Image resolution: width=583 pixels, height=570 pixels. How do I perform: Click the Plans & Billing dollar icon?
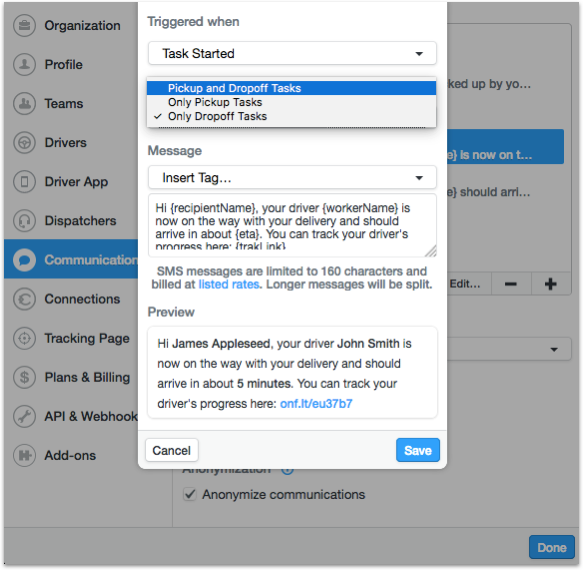pos(25,377)
